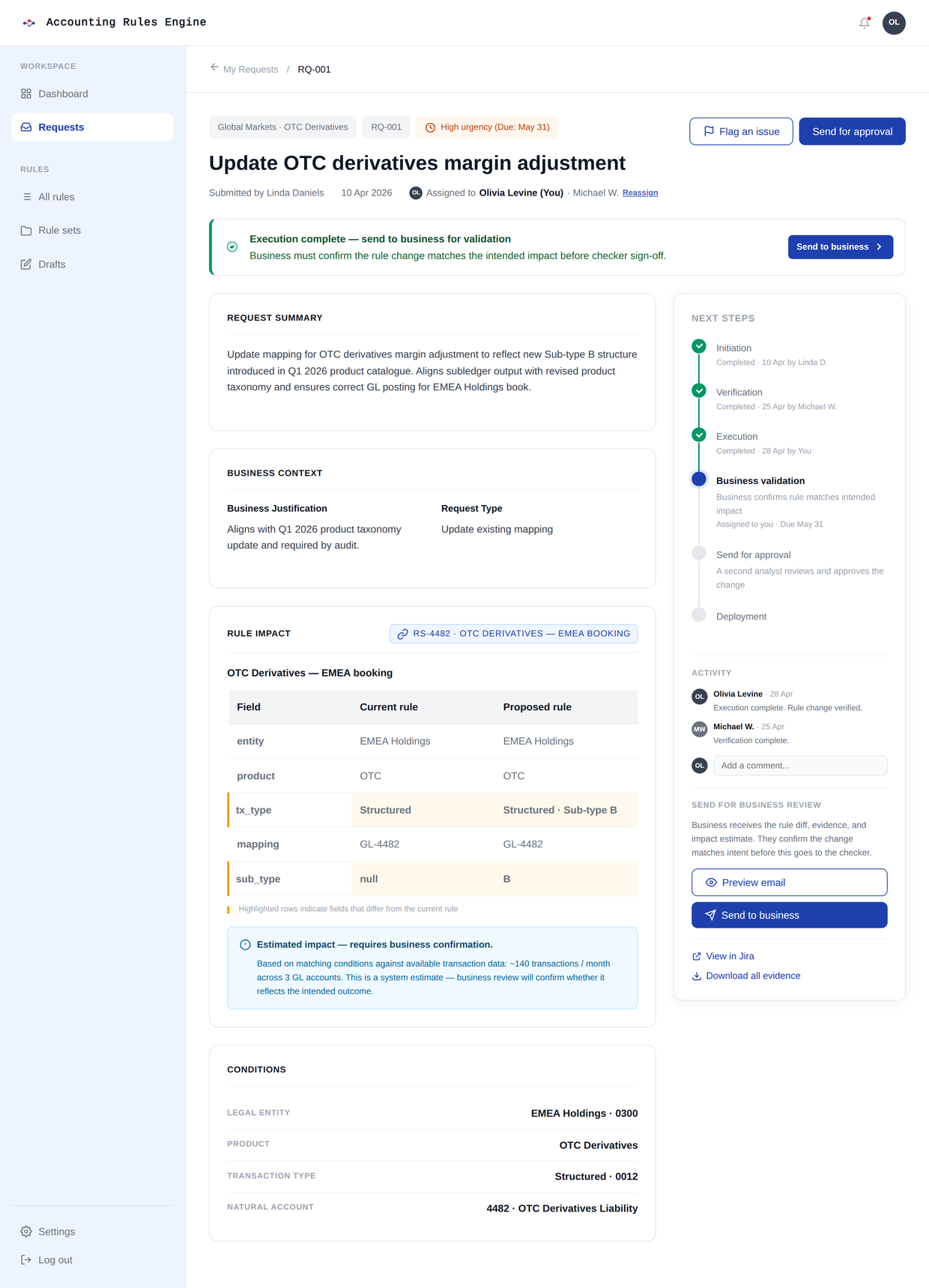Click 4482 · OTC Derivatives Liability value

point(562,1209)
